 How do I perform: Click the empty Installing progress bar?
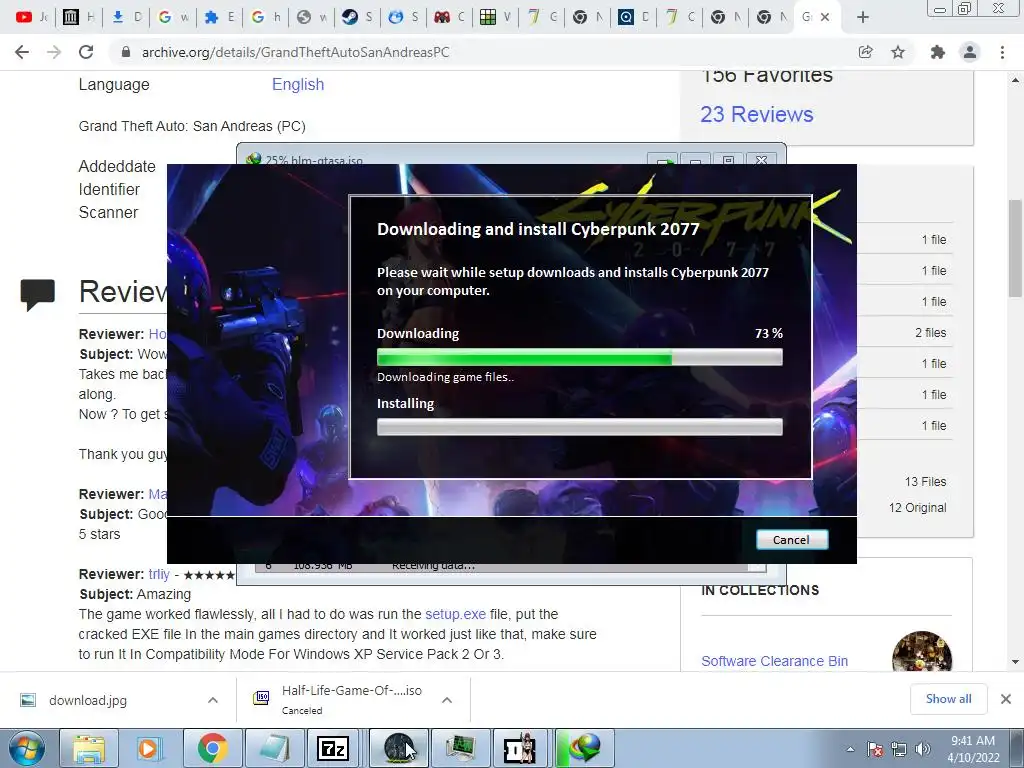(579, 427)
